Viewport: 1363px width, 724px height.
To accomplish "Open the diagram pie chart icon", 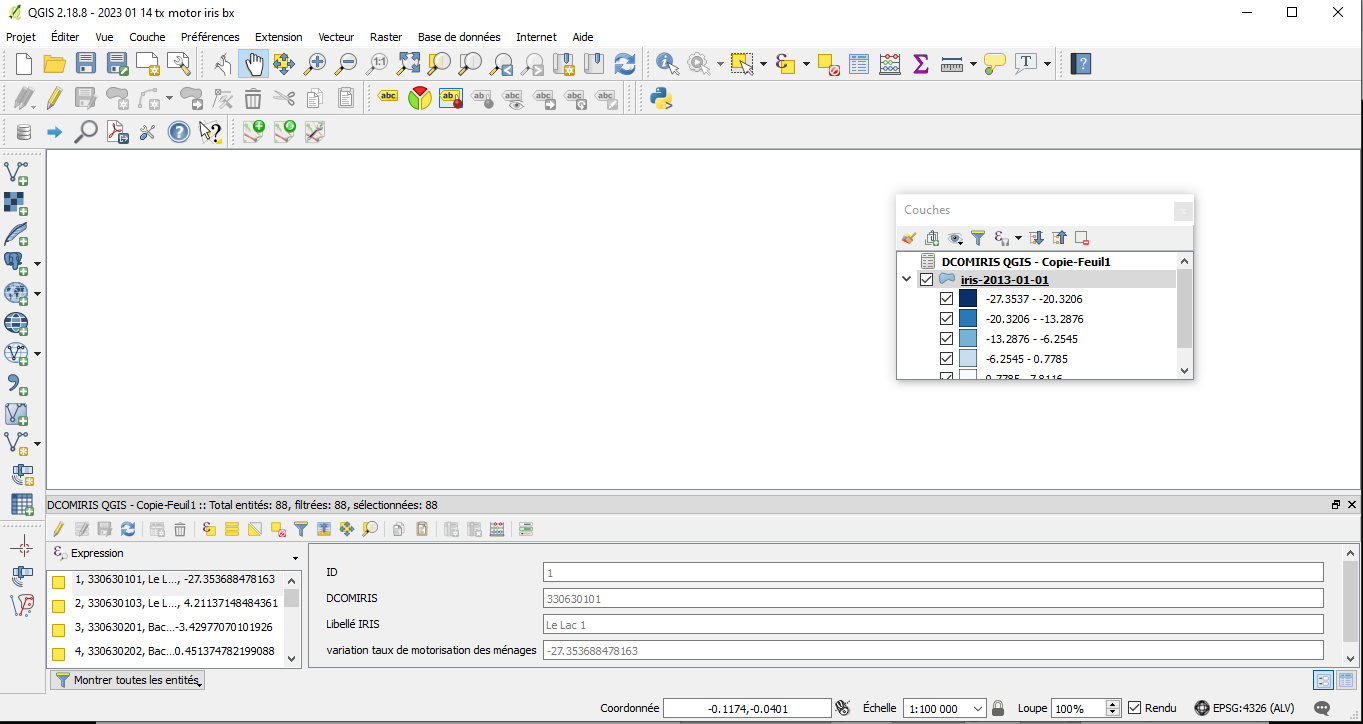I will coord(420,98).
